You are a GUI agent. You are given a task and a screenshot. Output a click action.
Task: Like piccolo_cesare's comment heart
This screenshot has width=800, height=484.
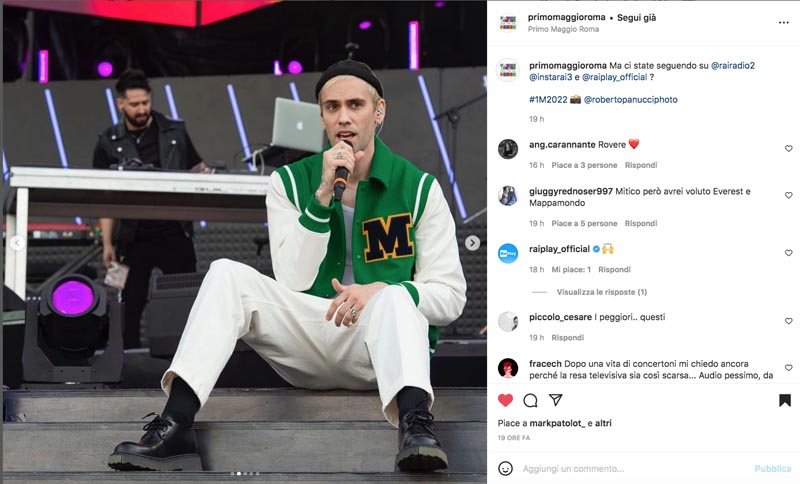coord(788,321)
